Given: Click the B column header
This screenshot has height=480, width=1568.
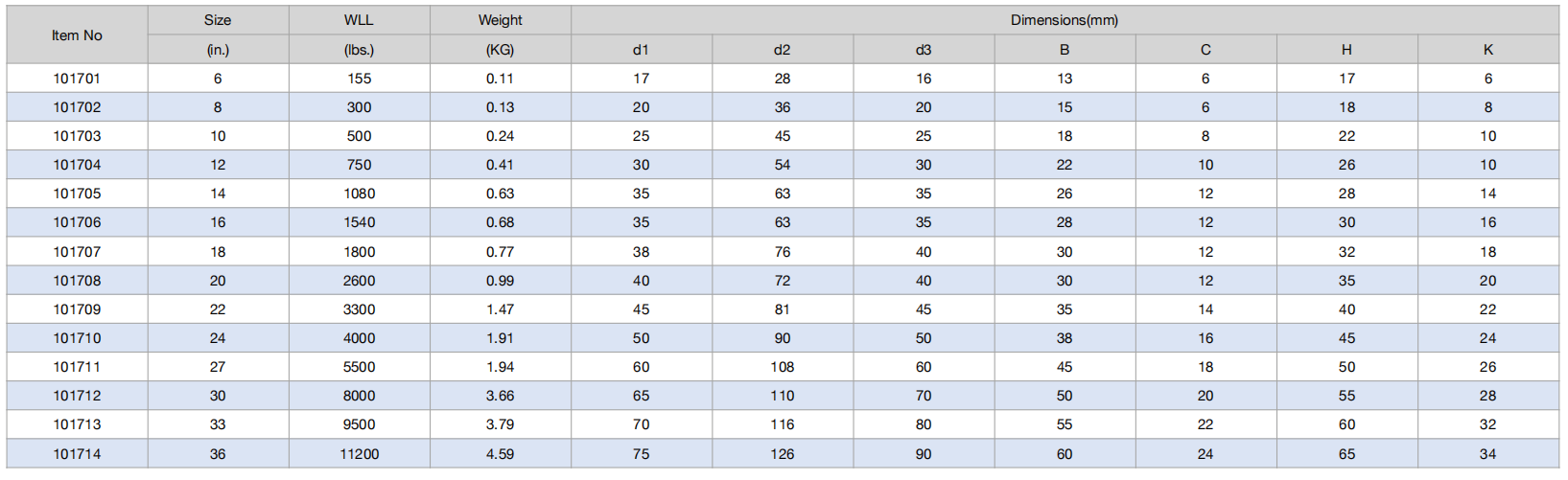Looking at the screenshot, I should click(1065, 50).
